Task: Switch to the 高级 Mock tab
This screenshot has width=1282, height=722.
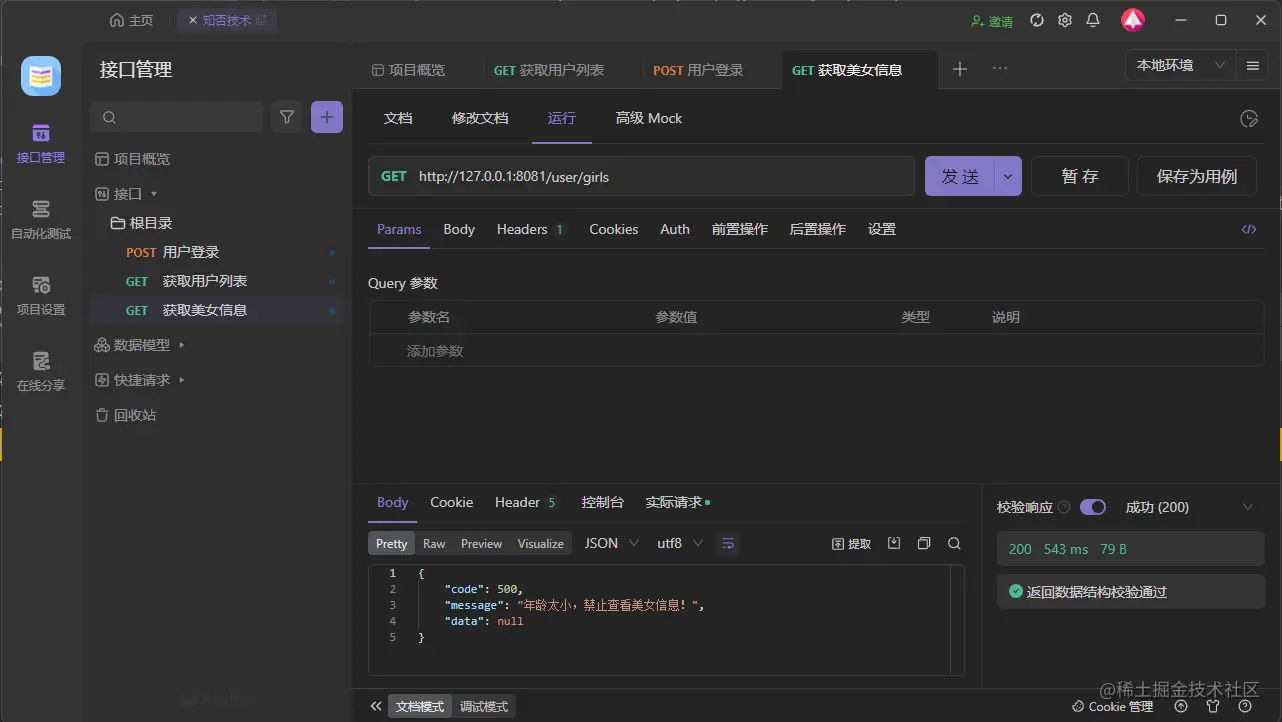Action: [x=649, y=118]
